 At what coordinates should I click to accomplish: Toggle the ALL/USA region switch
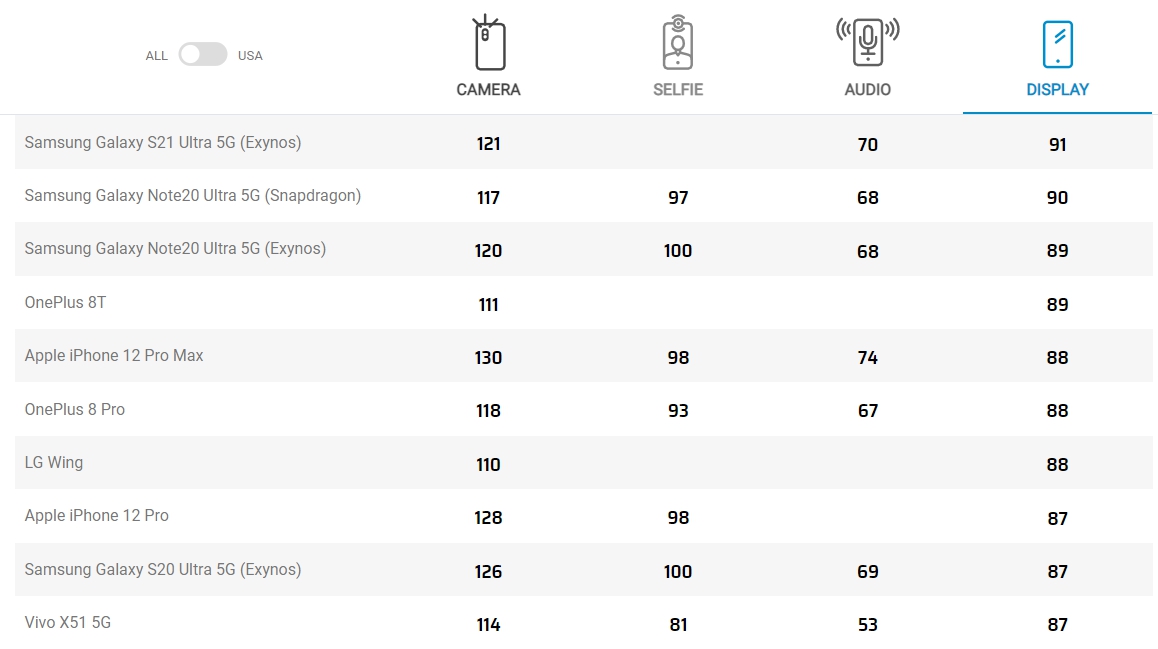click(x=203, y=55)
